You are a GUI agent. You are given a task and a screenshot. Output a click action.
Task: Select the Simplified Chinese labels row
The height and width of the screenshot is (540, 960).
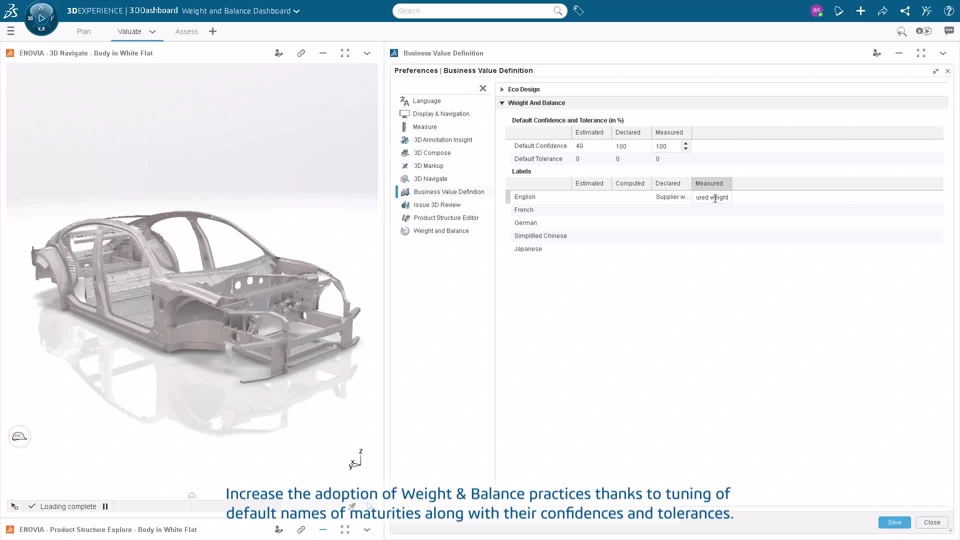pos(724,236)
